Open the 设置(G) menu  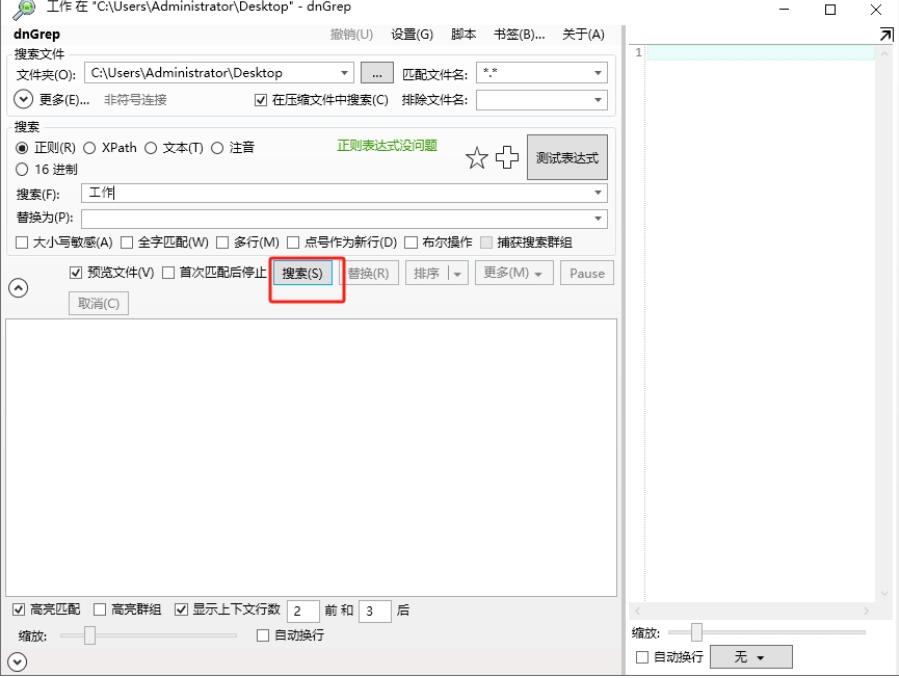coord(412,34)
